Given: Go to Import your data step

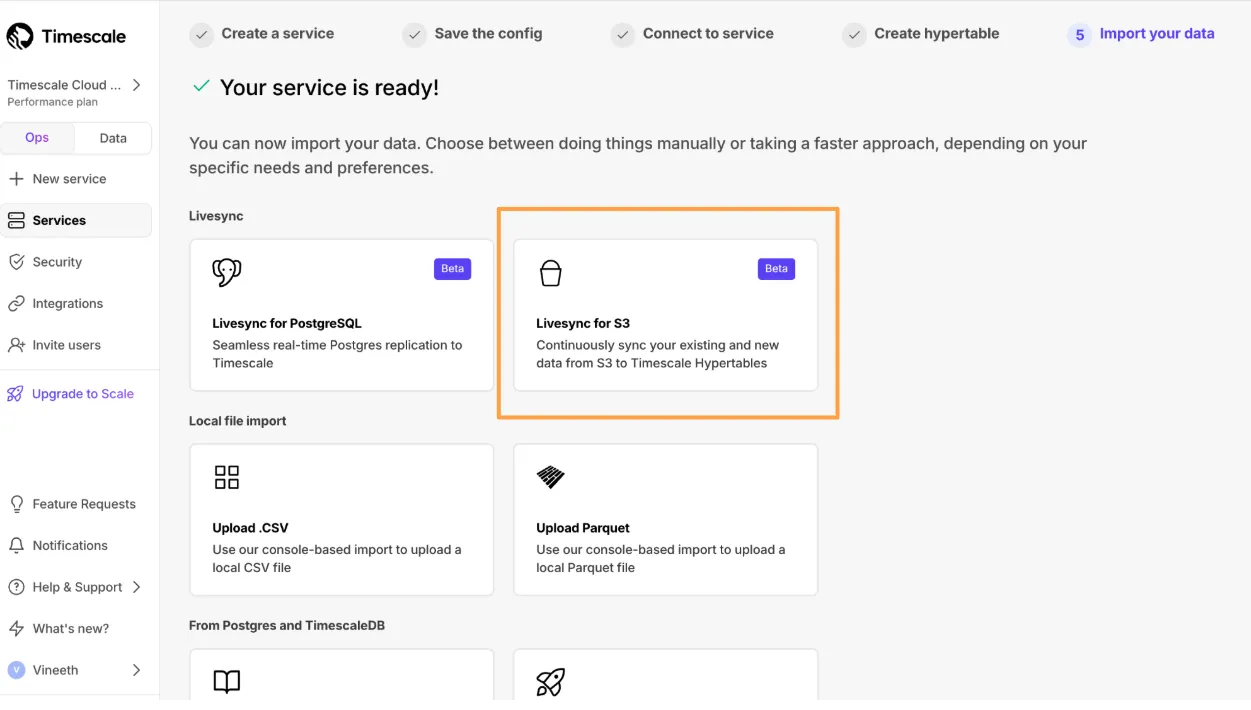Looking at the screenshot, I should (1141, 34).
